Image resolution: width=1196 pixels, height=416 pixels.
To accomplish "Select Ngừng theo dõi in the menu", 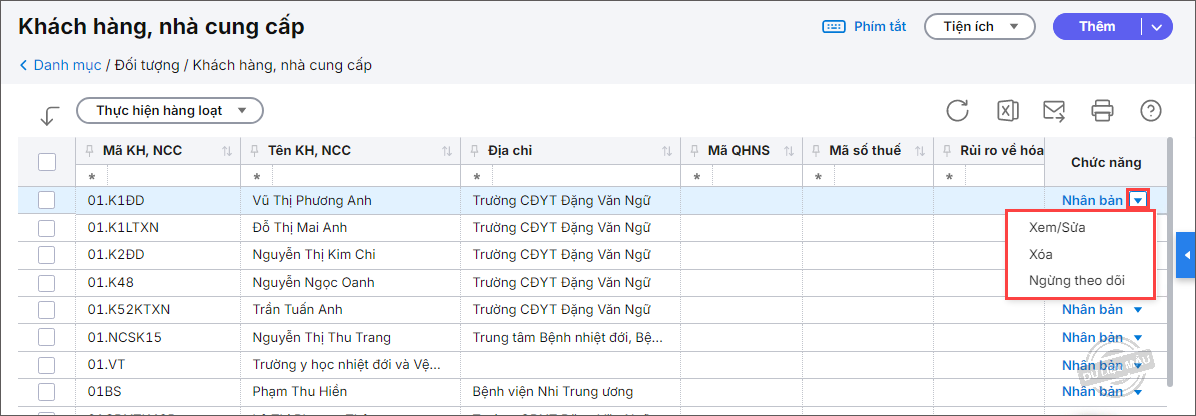I will (x=1076, y=280).
